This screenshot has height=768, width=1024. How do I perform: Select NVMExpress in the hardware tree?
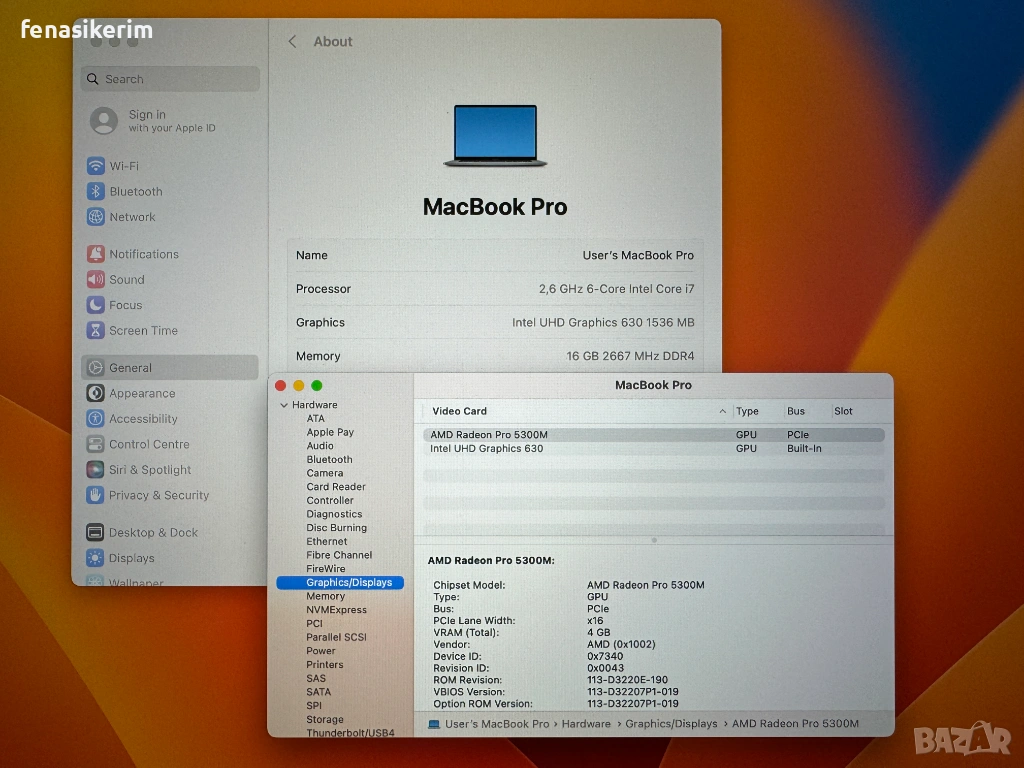coord(336,610)
